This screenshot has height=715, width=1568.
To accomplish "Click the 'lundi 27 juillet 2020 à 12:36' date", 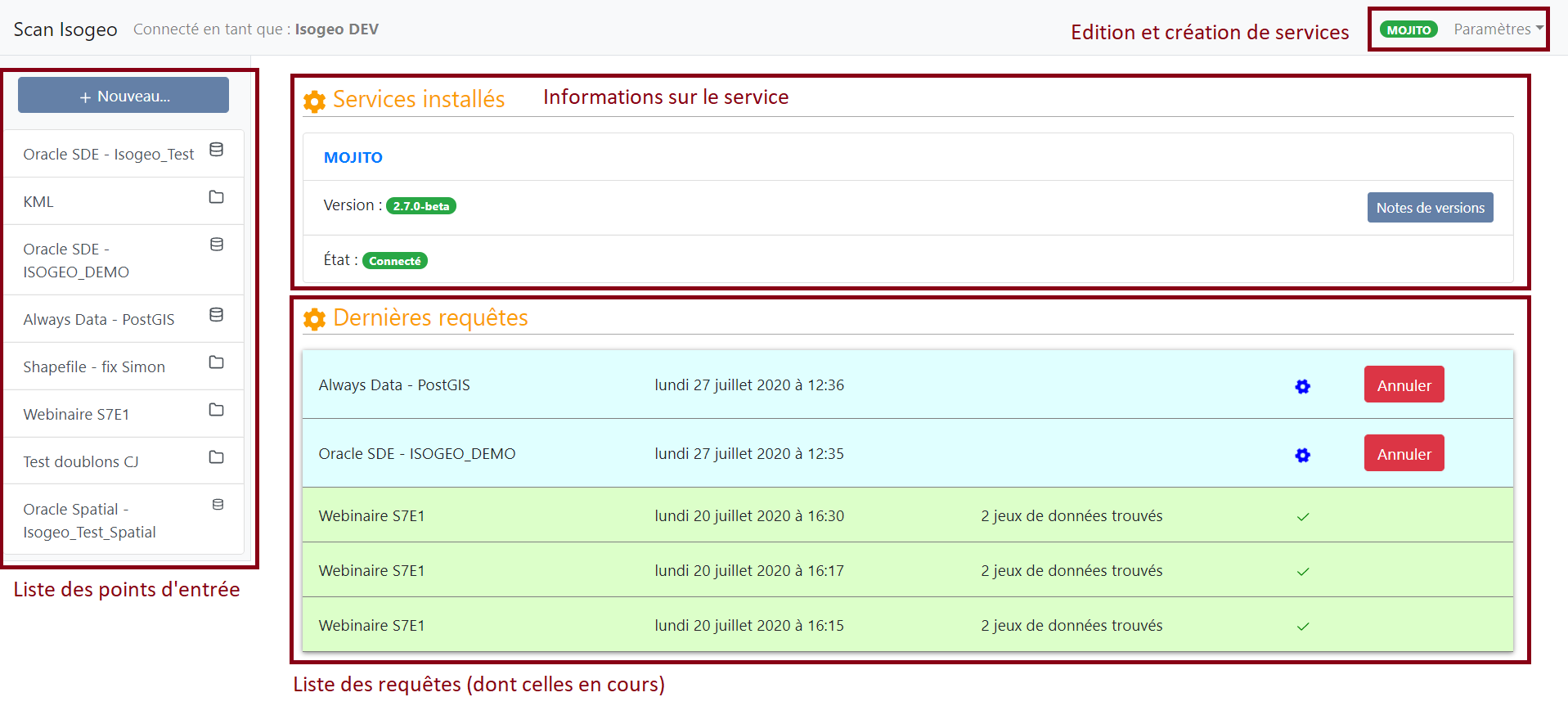I will click(749, 385).
